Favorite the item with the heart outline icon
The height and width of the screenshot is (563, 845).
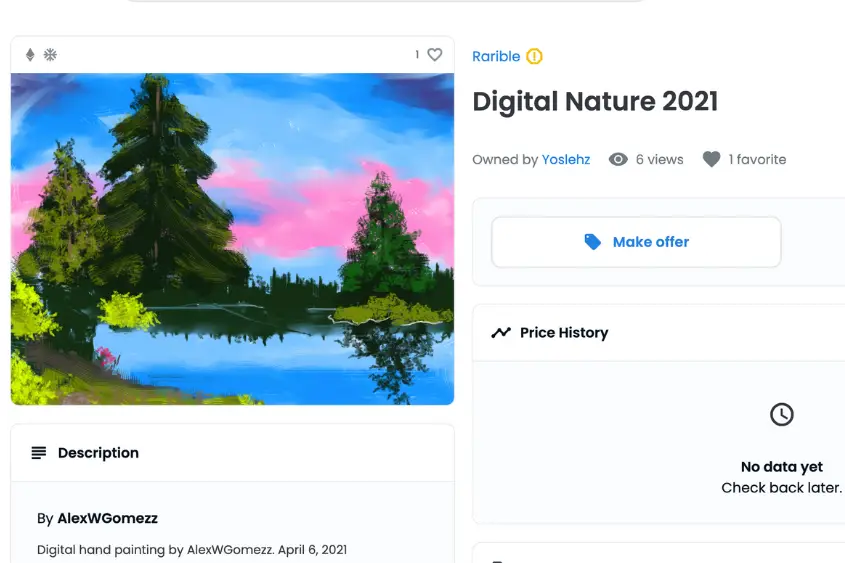tap(435, 54)
